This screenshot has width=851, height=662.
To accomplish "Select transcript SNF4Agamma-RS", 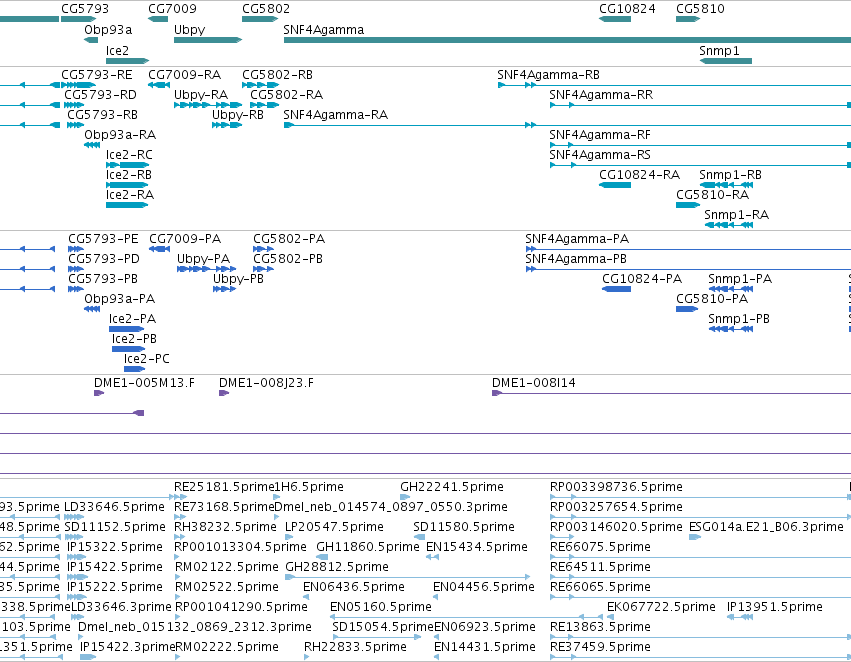I will coord(600,155).
